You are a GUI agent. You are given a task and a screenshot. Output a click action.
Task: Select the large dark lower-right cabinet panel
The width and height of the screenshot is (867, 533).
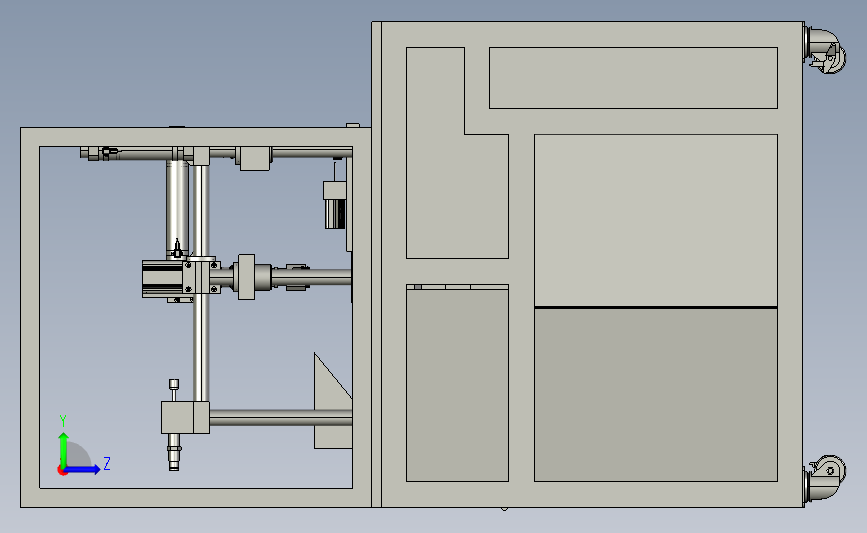point(656,394)
